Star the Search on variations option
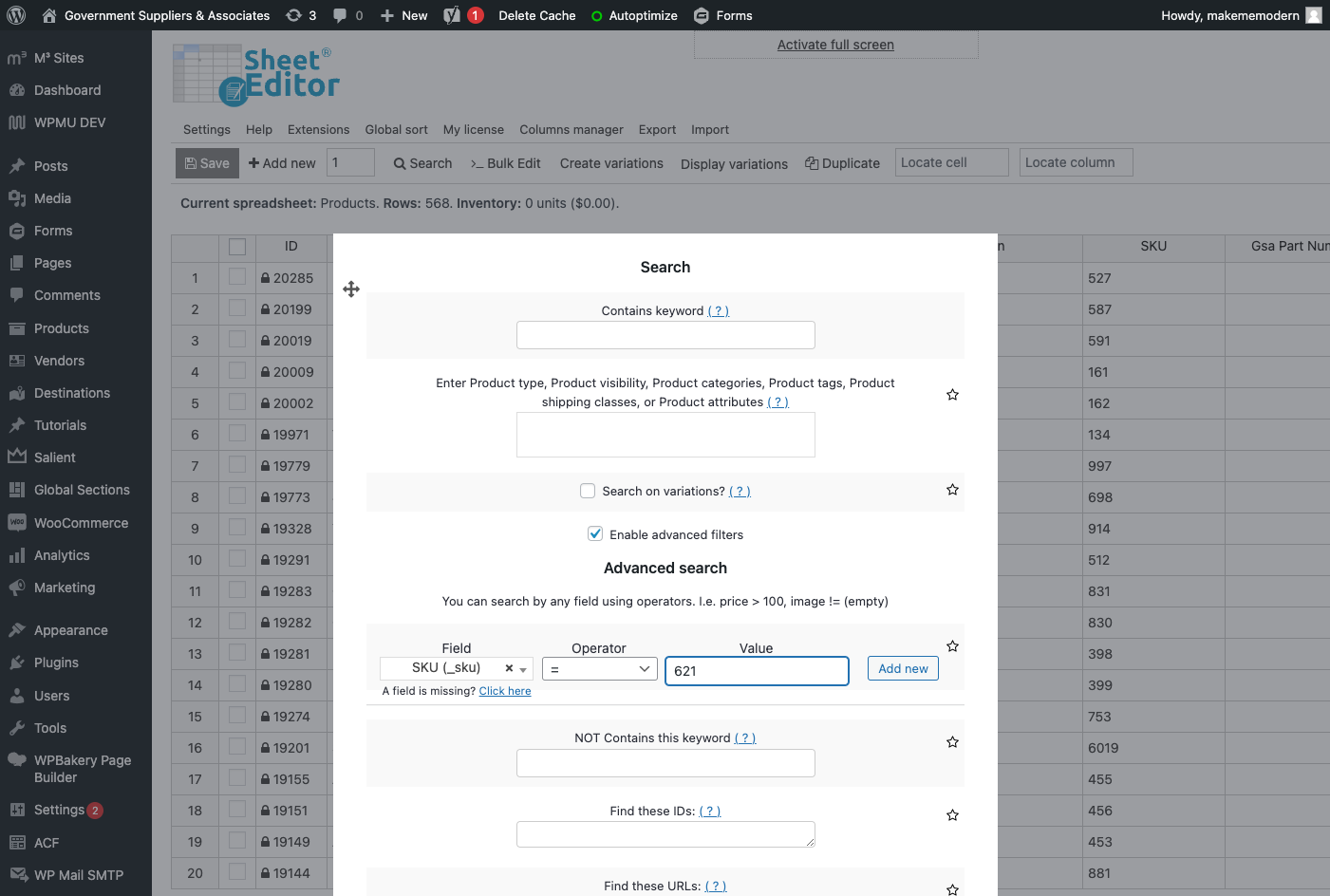Screen dimensions: 1330x896 click(952, 490)
